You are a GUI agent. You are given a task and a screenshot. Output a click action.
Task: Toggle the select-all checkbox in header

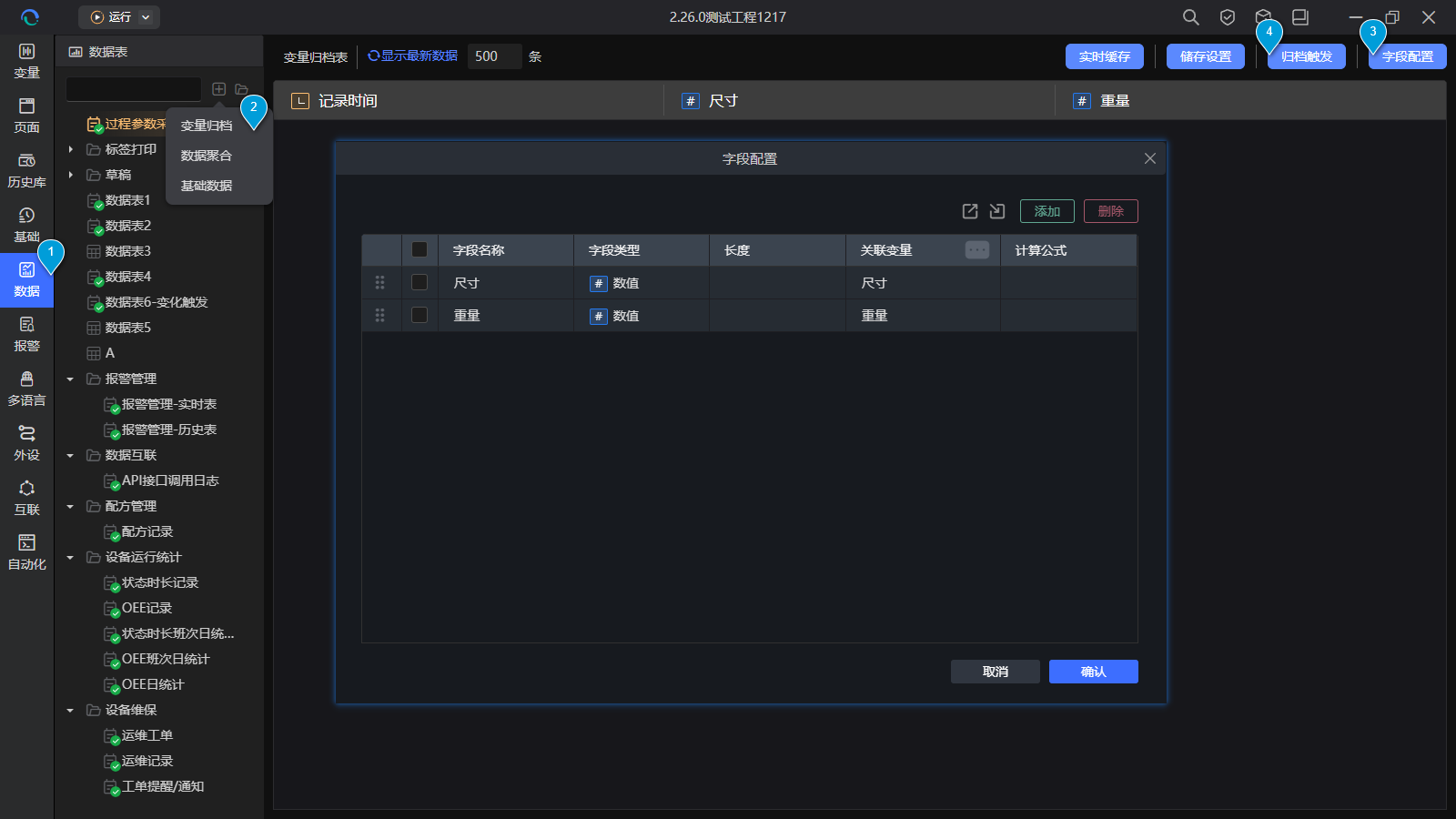point(420,249)
